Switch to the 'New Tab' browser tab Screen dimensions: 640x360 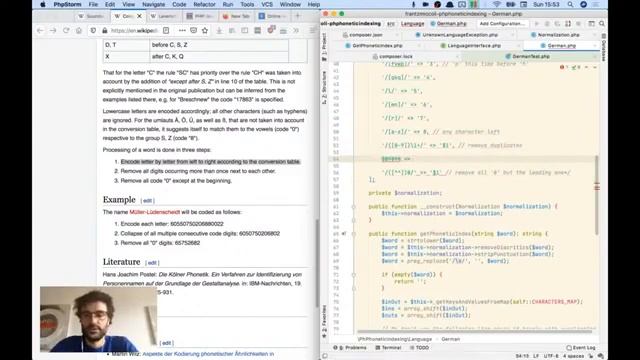[237, 16]
